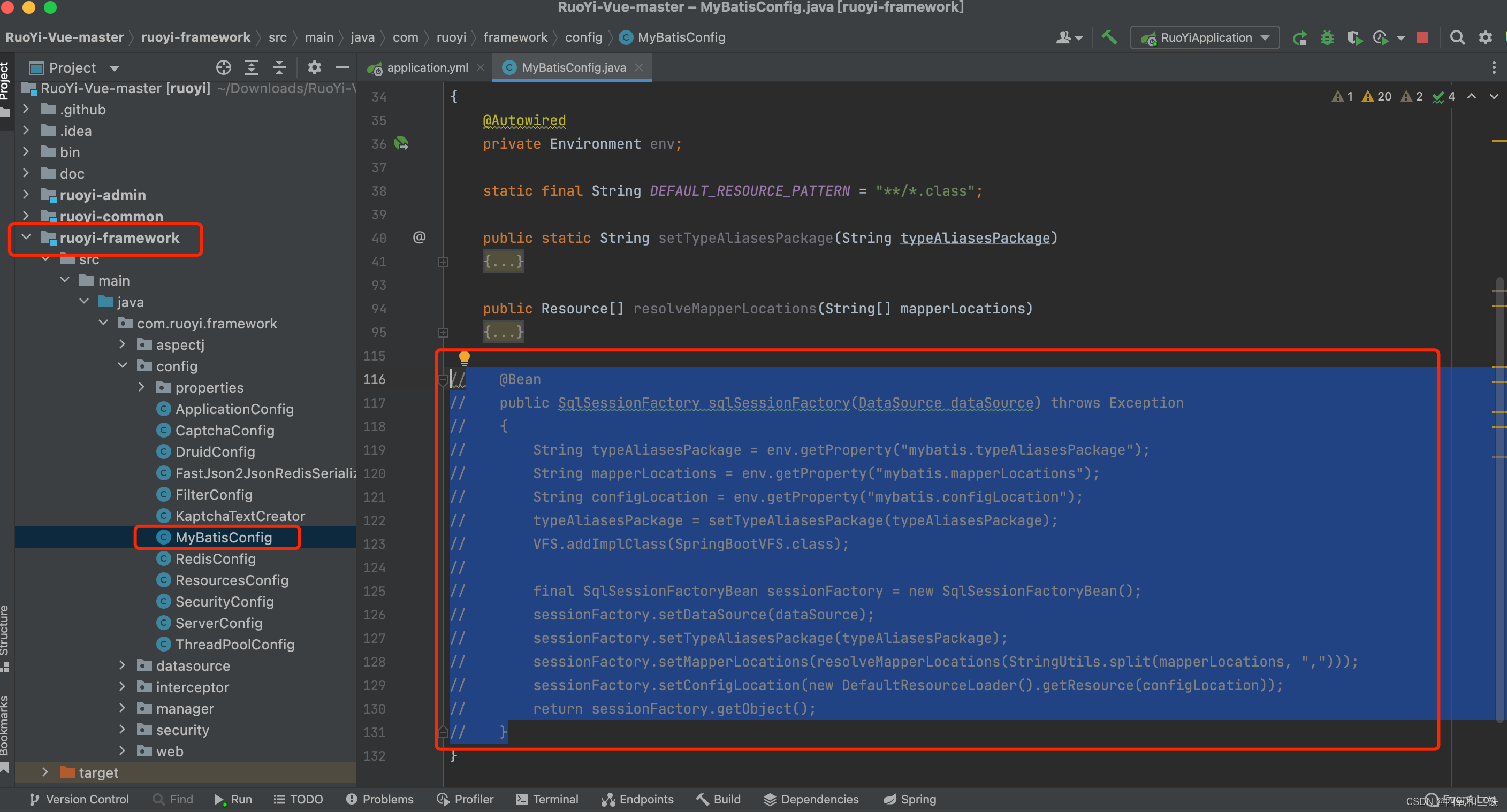1507x812 pixels.
Task: Click the Spring bean gutter icon on line 36
Action: 401,143
